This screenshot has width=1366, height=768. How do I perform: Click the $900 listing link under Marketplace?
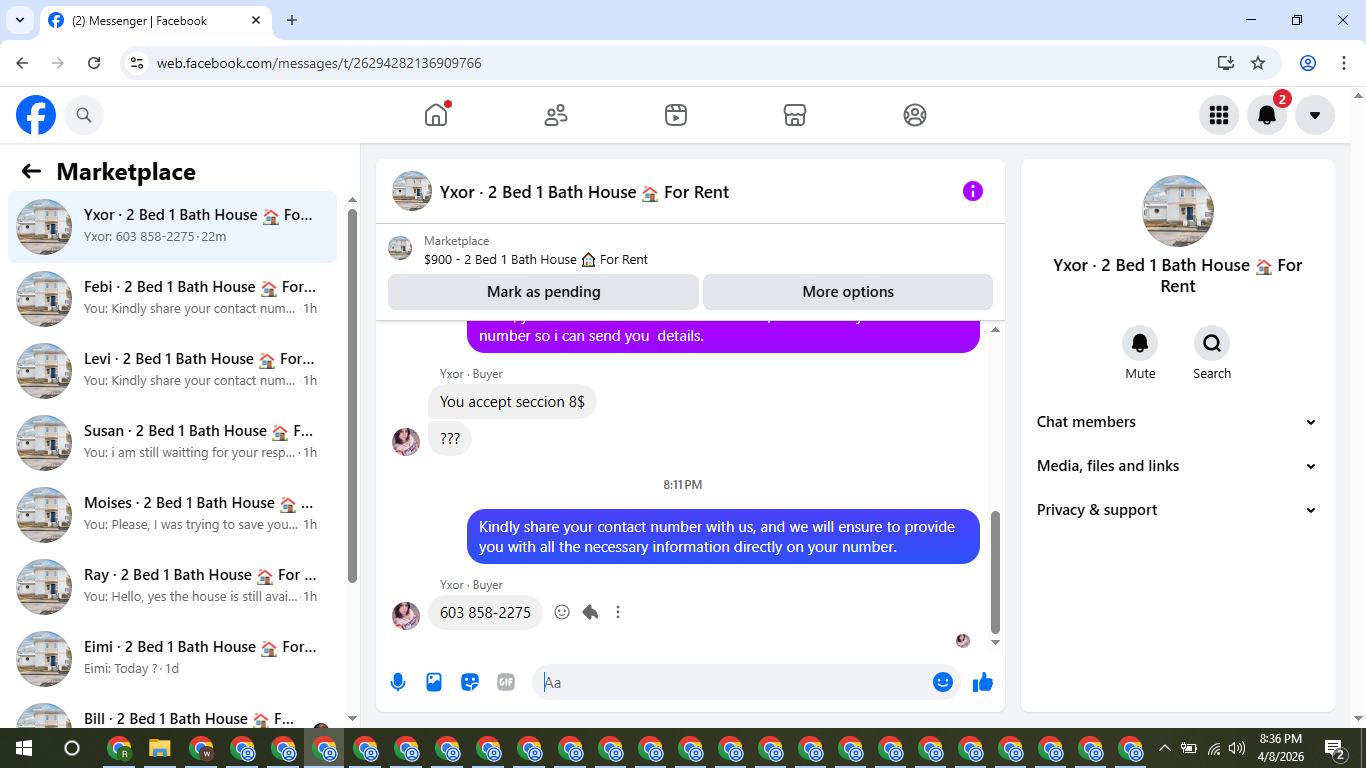click(x=536, y=259)
